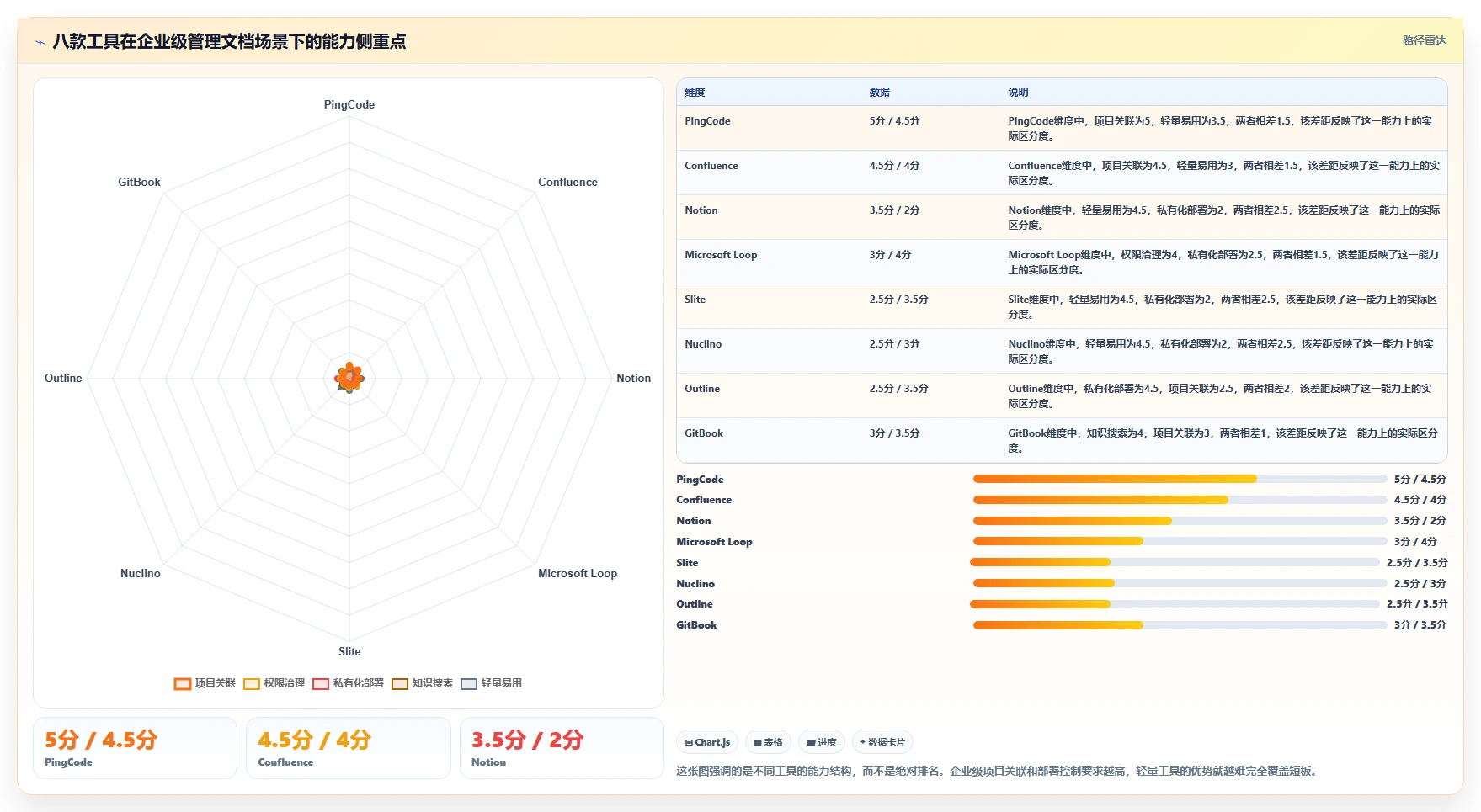Click the Nuclino label in progress list
1481x812 pixels.
click(x=695, y=584)
